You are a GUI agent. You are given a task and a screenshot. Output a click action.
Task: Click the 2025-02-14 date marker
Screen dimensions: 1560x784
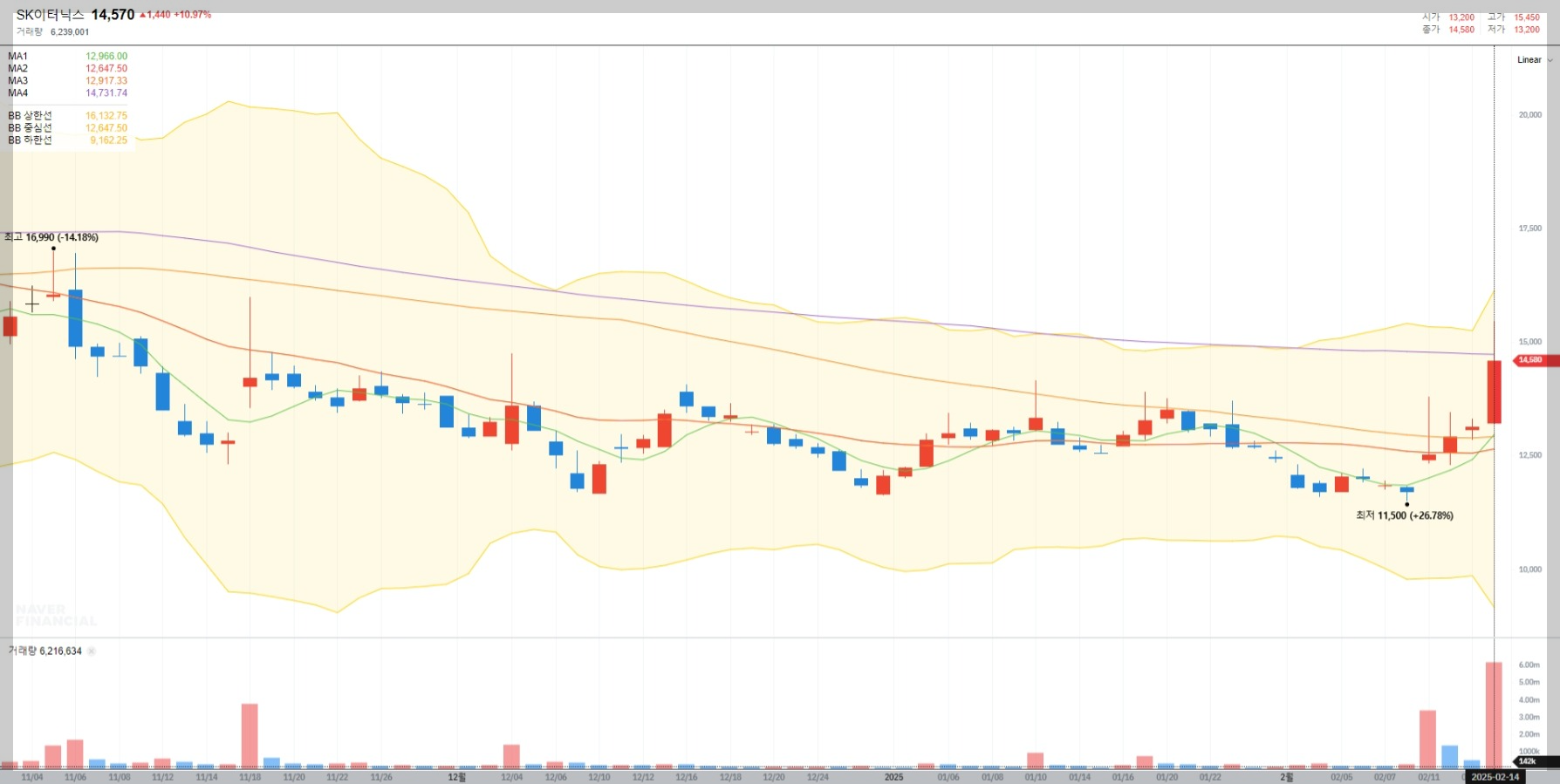click(x=1495, y=777)
